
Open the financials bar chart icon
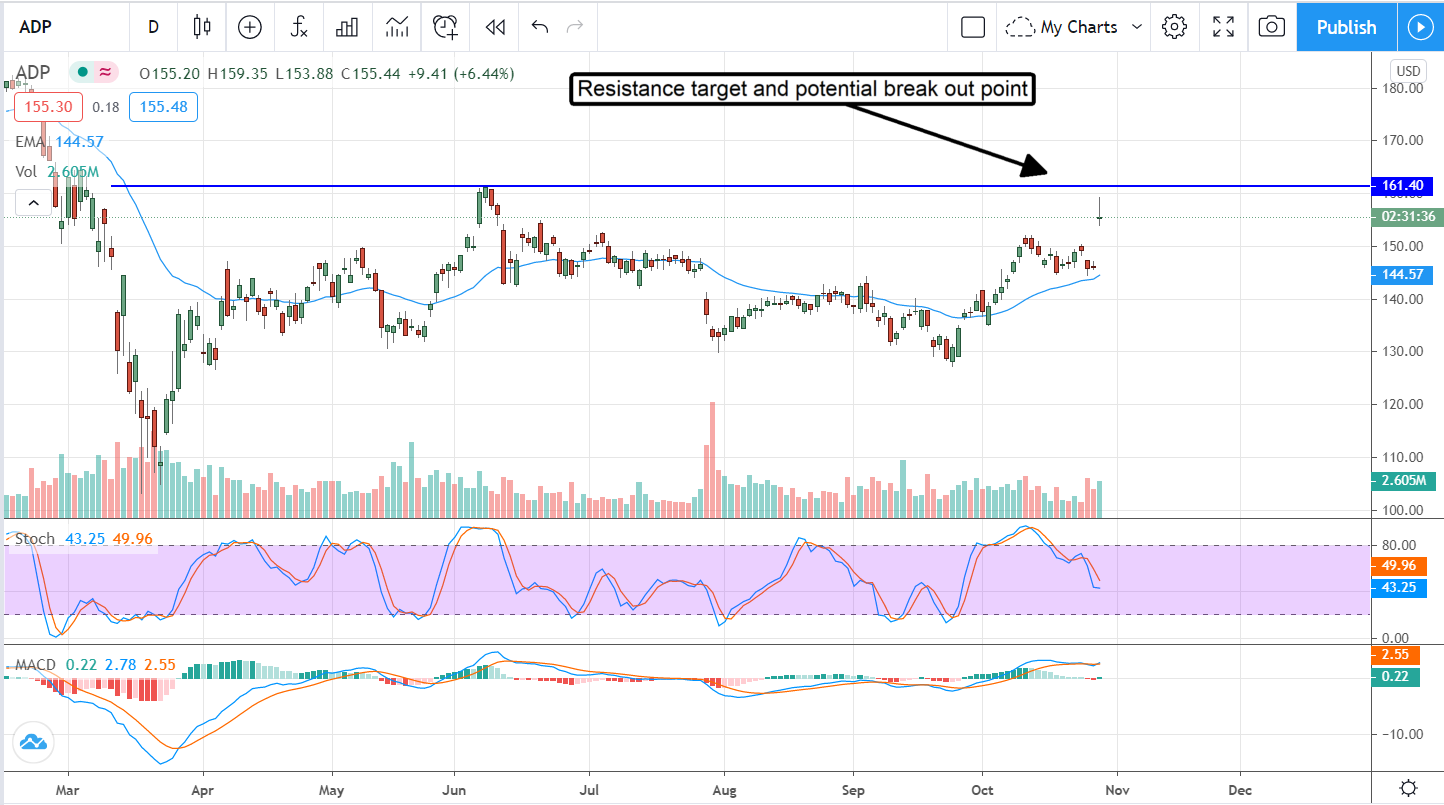(347, 27)
